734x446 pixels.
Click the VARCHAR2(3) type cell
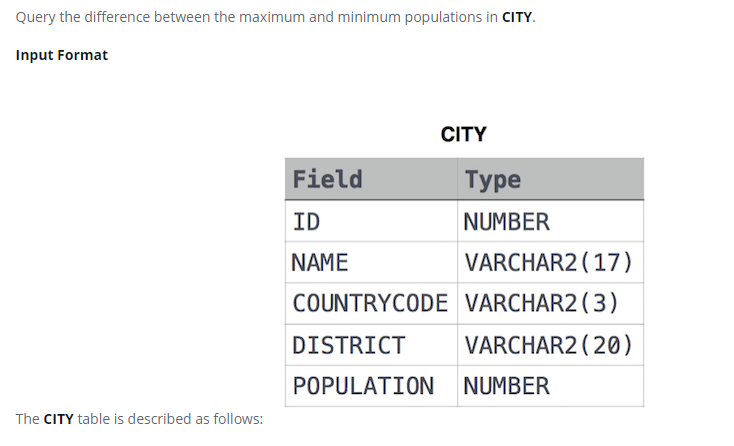(550, 303)
